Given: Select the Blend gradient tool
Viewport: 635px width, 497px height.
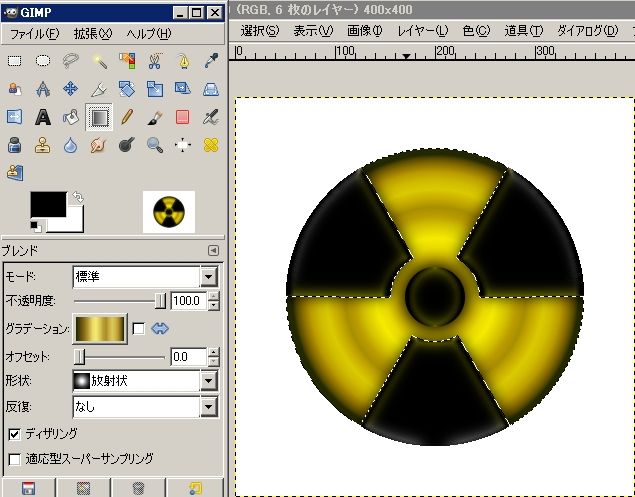Looking at the screenshot, I should pyautogui.click(x=99, y=117).
